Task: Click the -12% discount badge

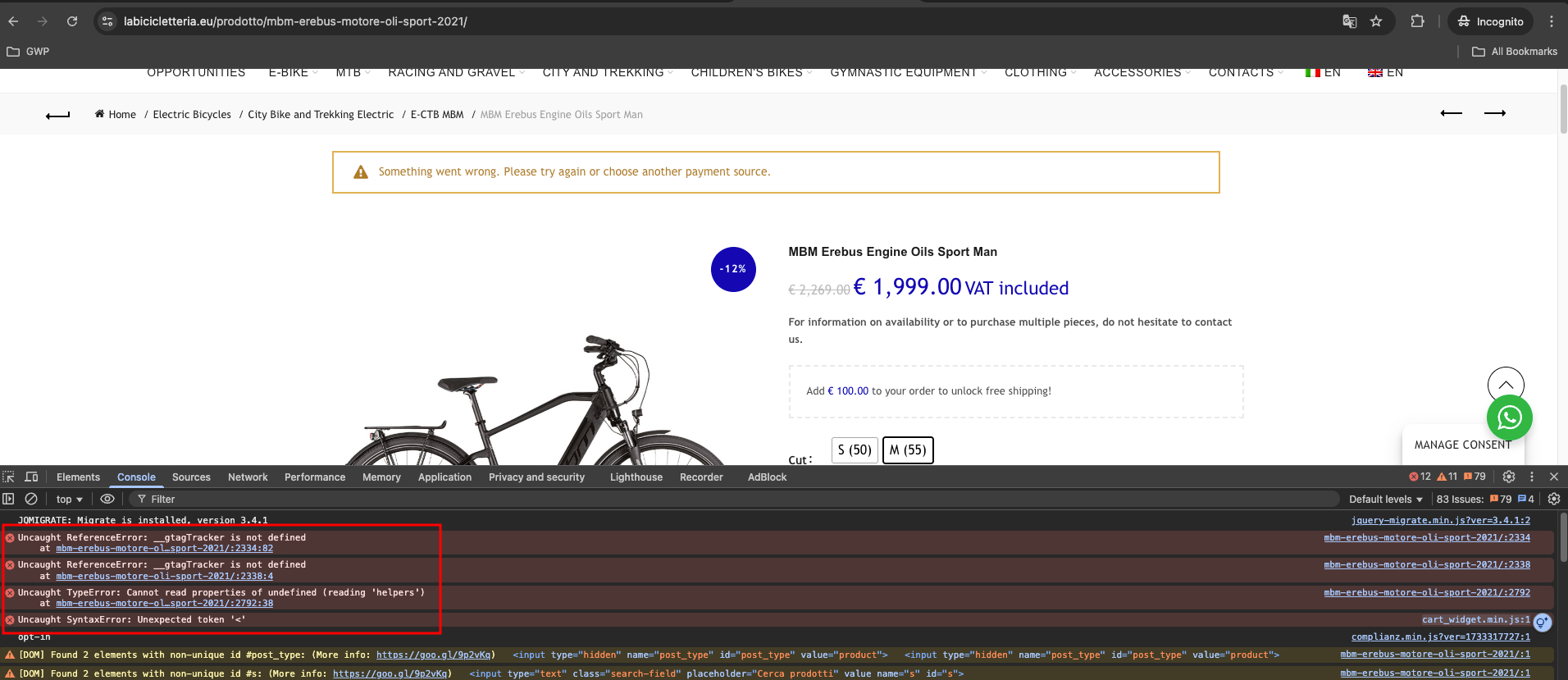Action: click(733, 269)
